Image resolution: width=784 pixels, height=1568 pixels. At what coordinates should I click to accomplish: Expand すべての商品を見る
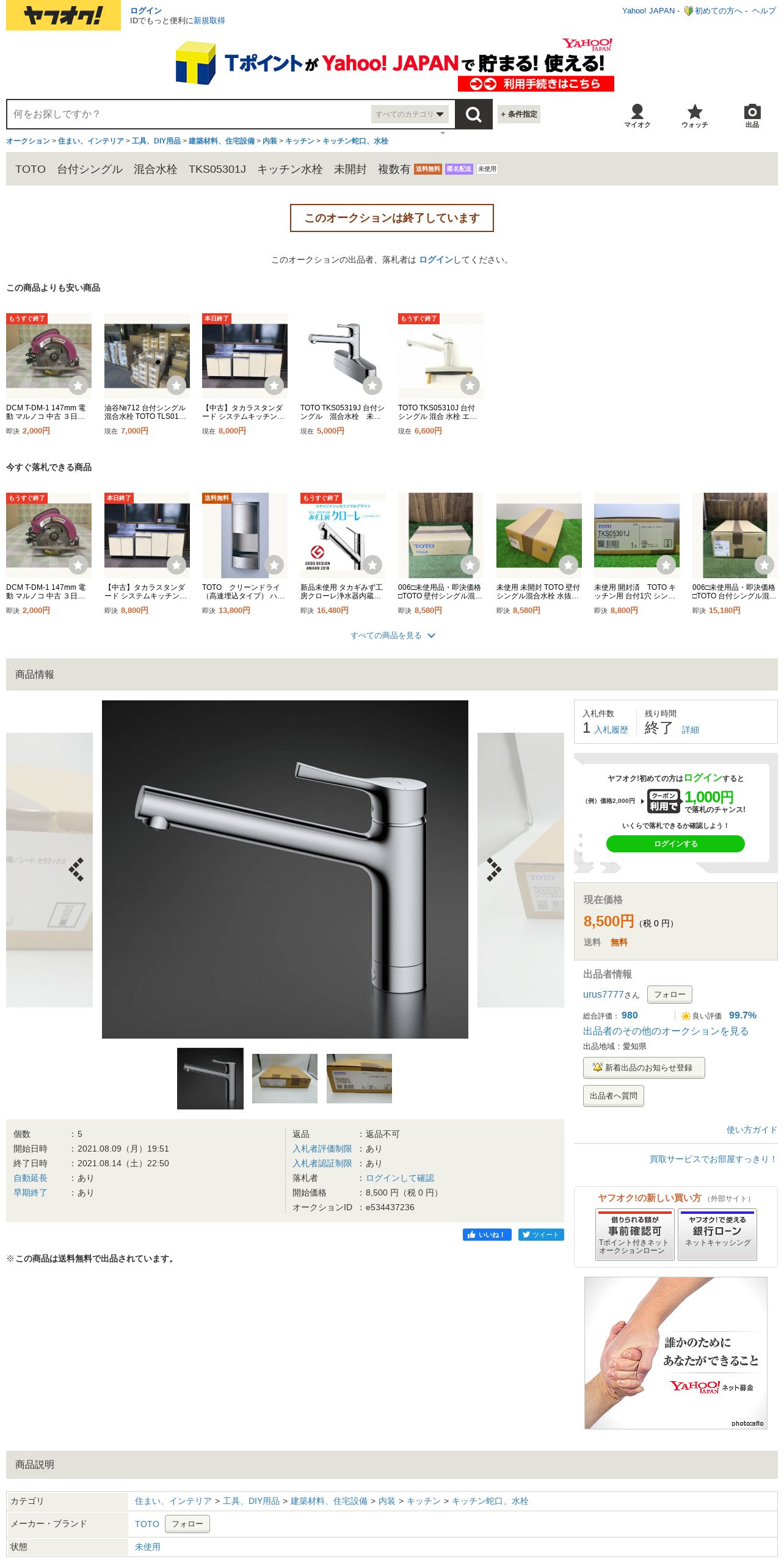pyautogui.click(x=393, y=636)
